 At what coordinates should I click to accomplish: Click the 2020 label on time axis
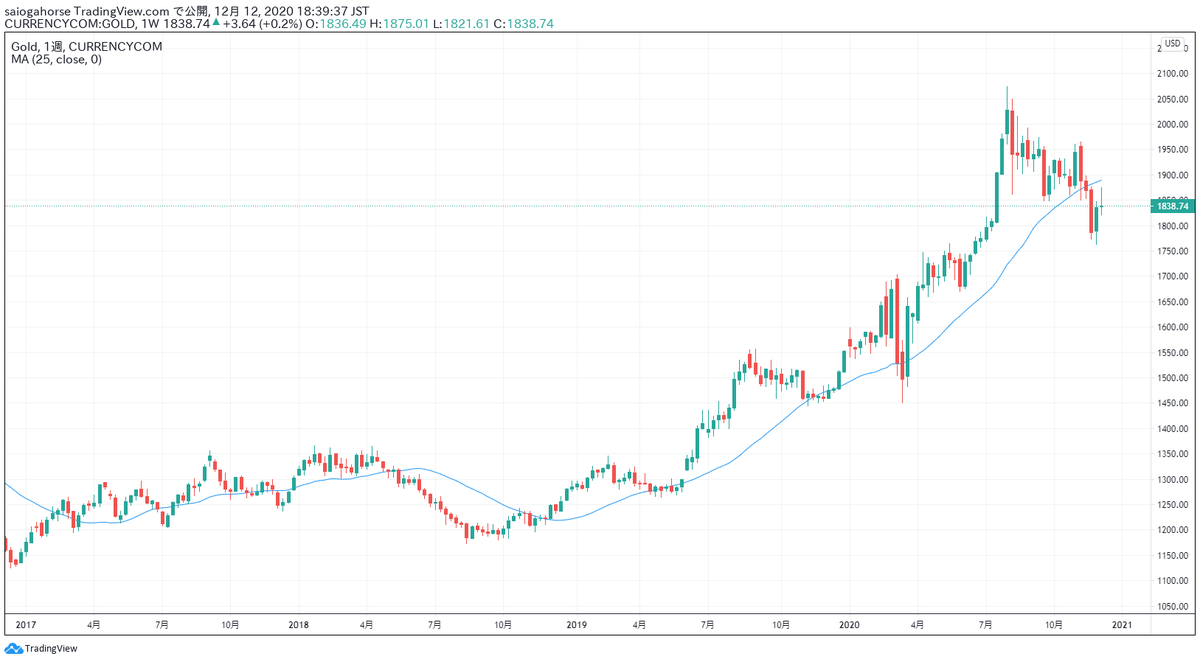(849, 625)
